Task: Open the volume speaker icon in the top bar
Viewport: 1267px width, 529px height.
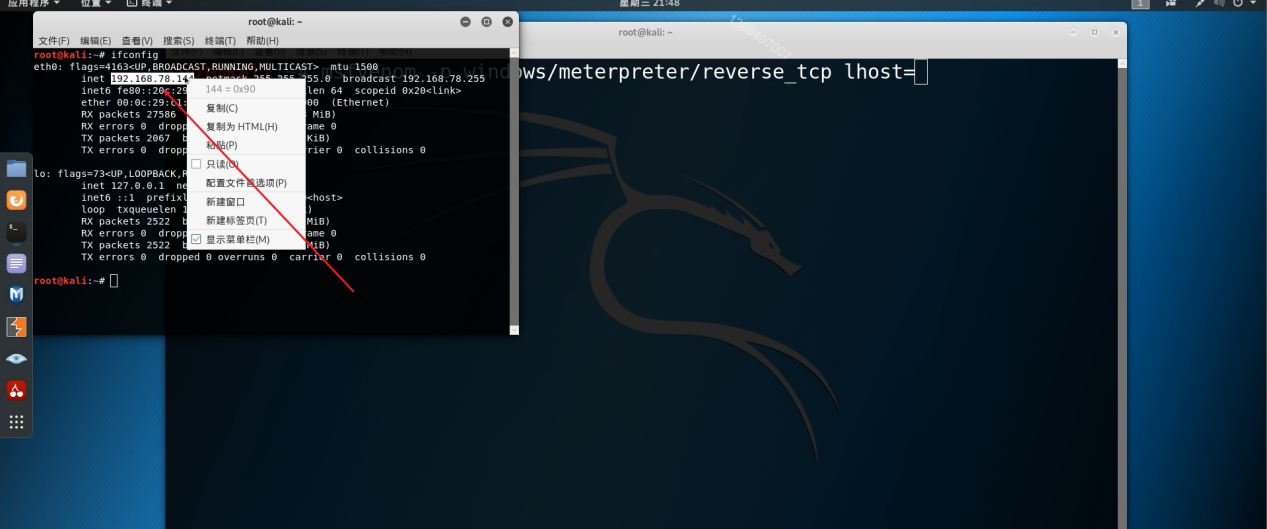Action: click(x=1219, y=4)
